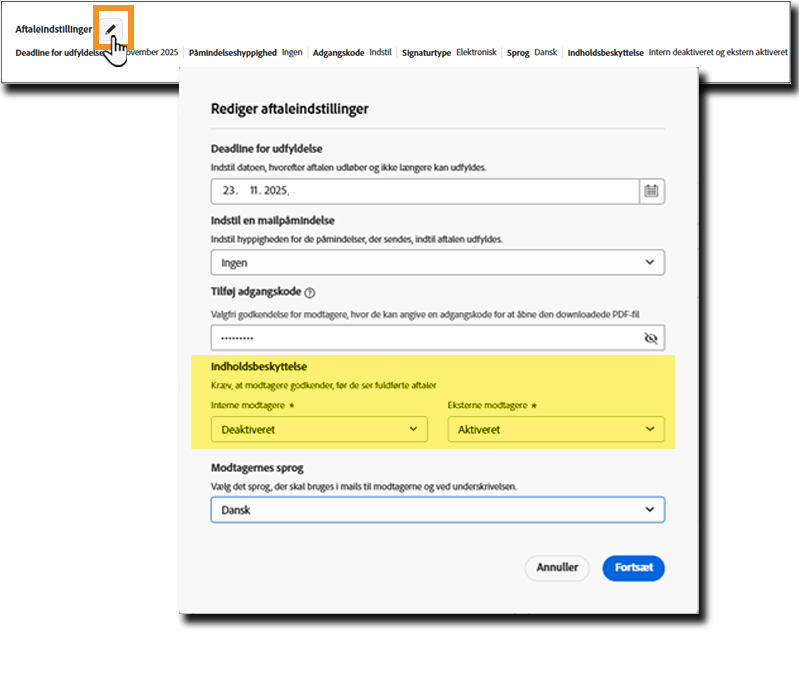Screen dimensions: 799x676
Task: Click Sprog Dansk summary text
Action: click(x=532, y=52)
